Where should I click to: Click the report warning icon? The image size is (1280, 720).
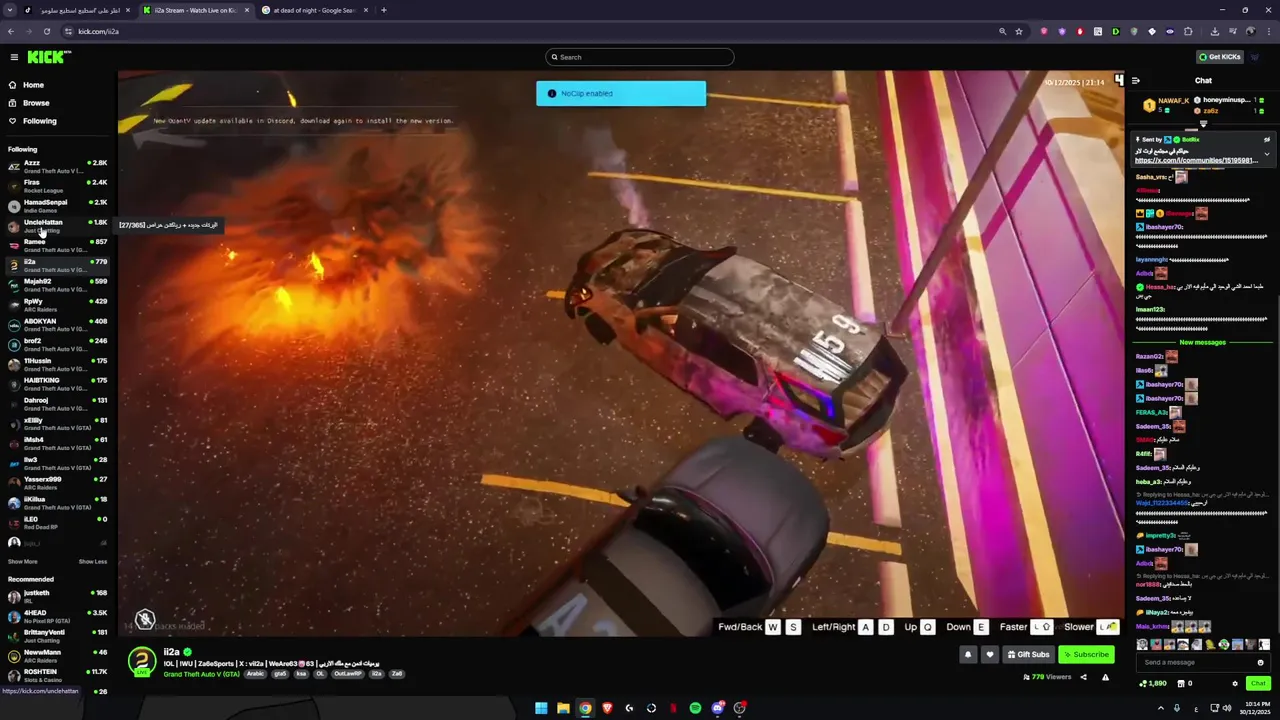tap(1105, 677)
